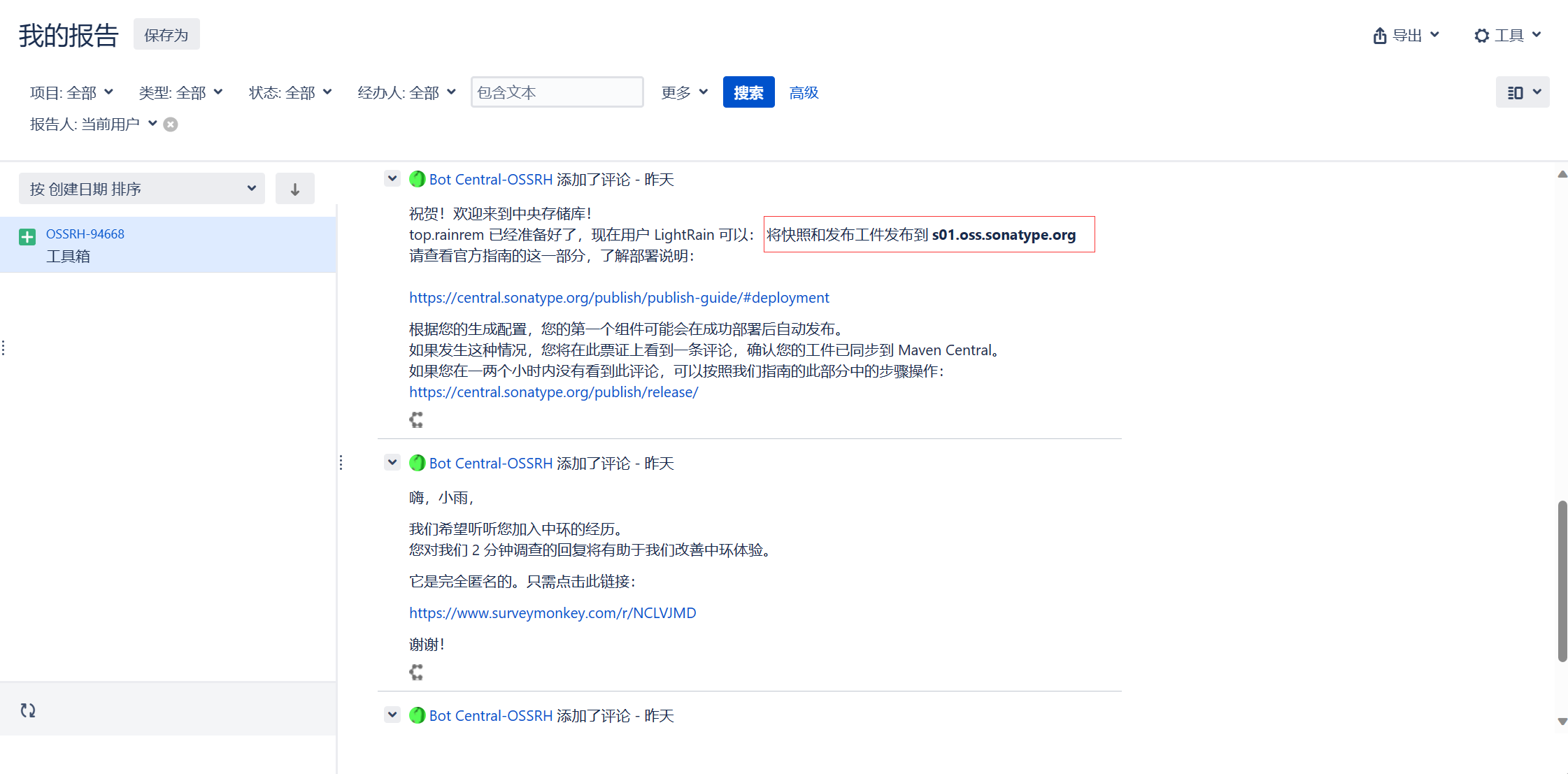
Task: Click the vertical scrollbar thumb on the right
Action: click(1562, 580)
